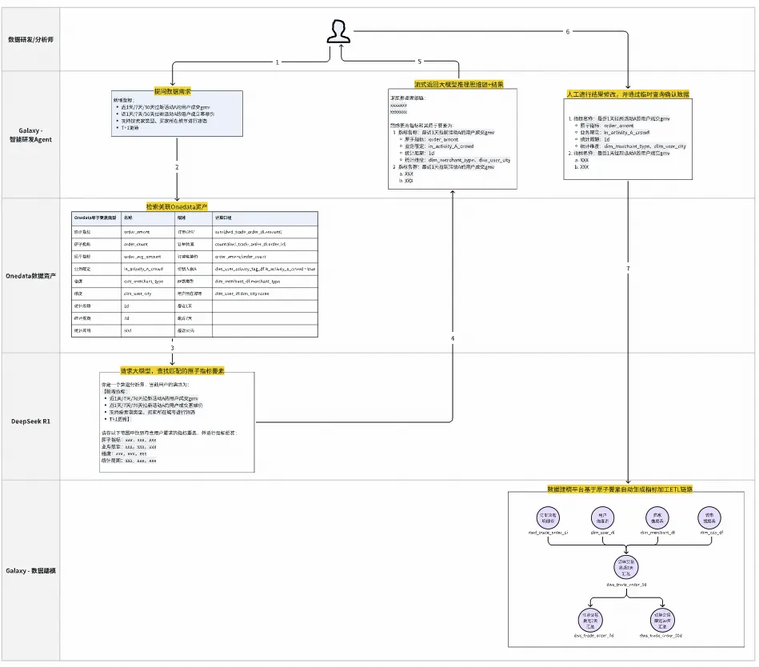Click the order_count cell in the table
This screenshot has width=759, height=667.
click(148, 244)
